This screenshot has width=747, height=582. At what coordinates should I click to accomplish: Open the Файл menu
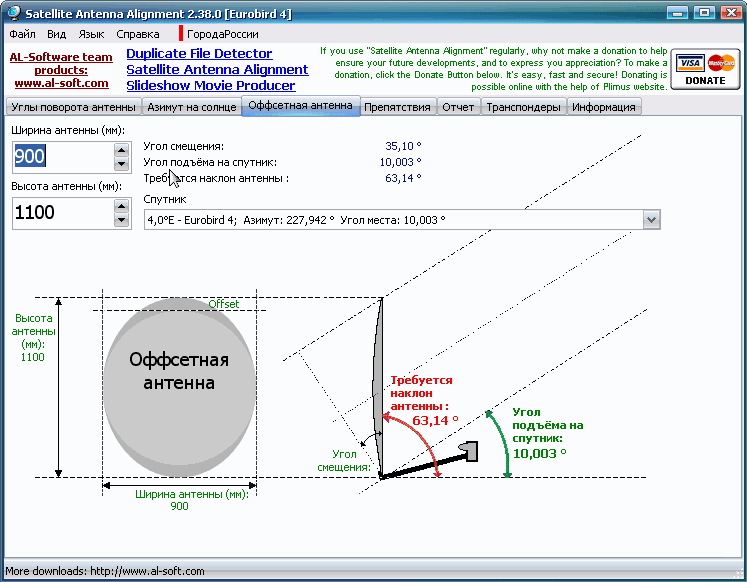[x=22, y=34]
